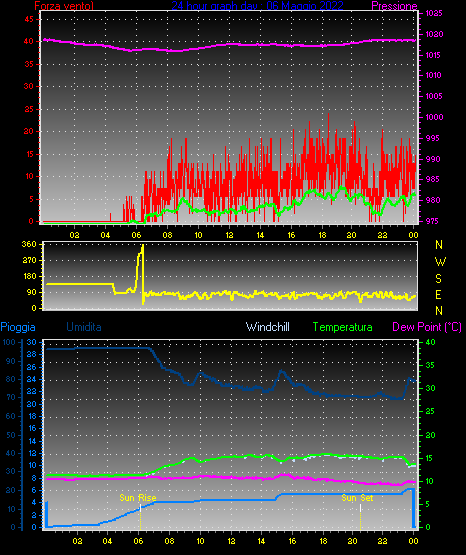Click the 180 value on wind-direction axis
This screenshot has width=466, height=555.
point(29,276)
